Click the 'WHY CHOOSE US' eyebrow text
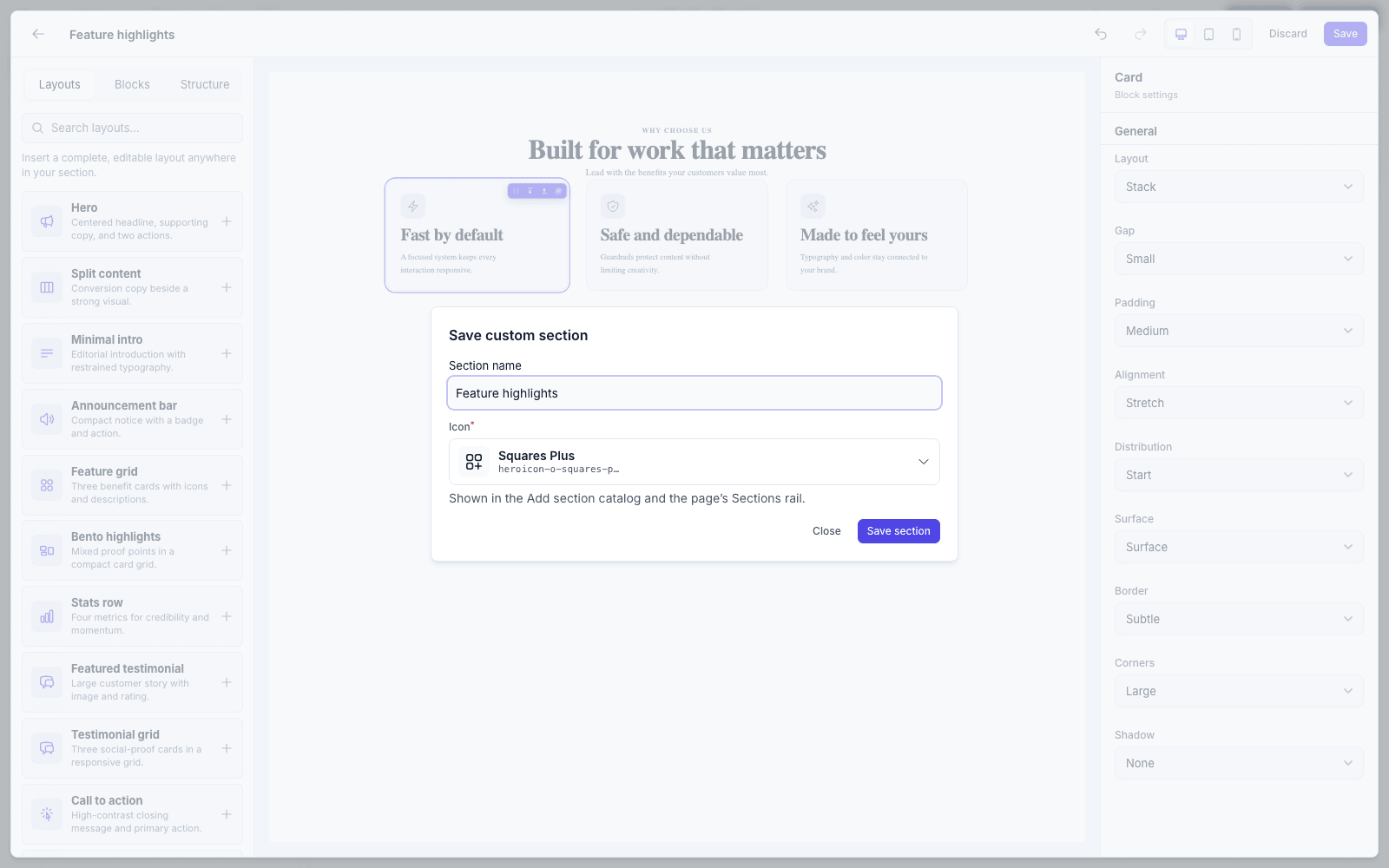Screen dimensions: 1389x868 pos(677,130)
